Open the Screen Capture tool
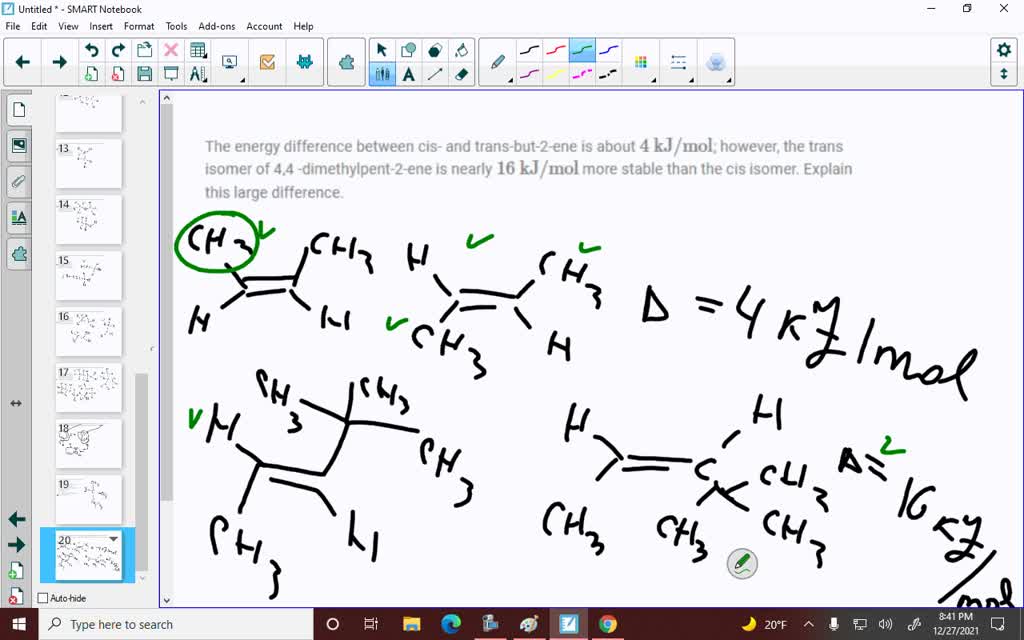The height and width of the screenshot is (640, 1024). tap(229, 59)
